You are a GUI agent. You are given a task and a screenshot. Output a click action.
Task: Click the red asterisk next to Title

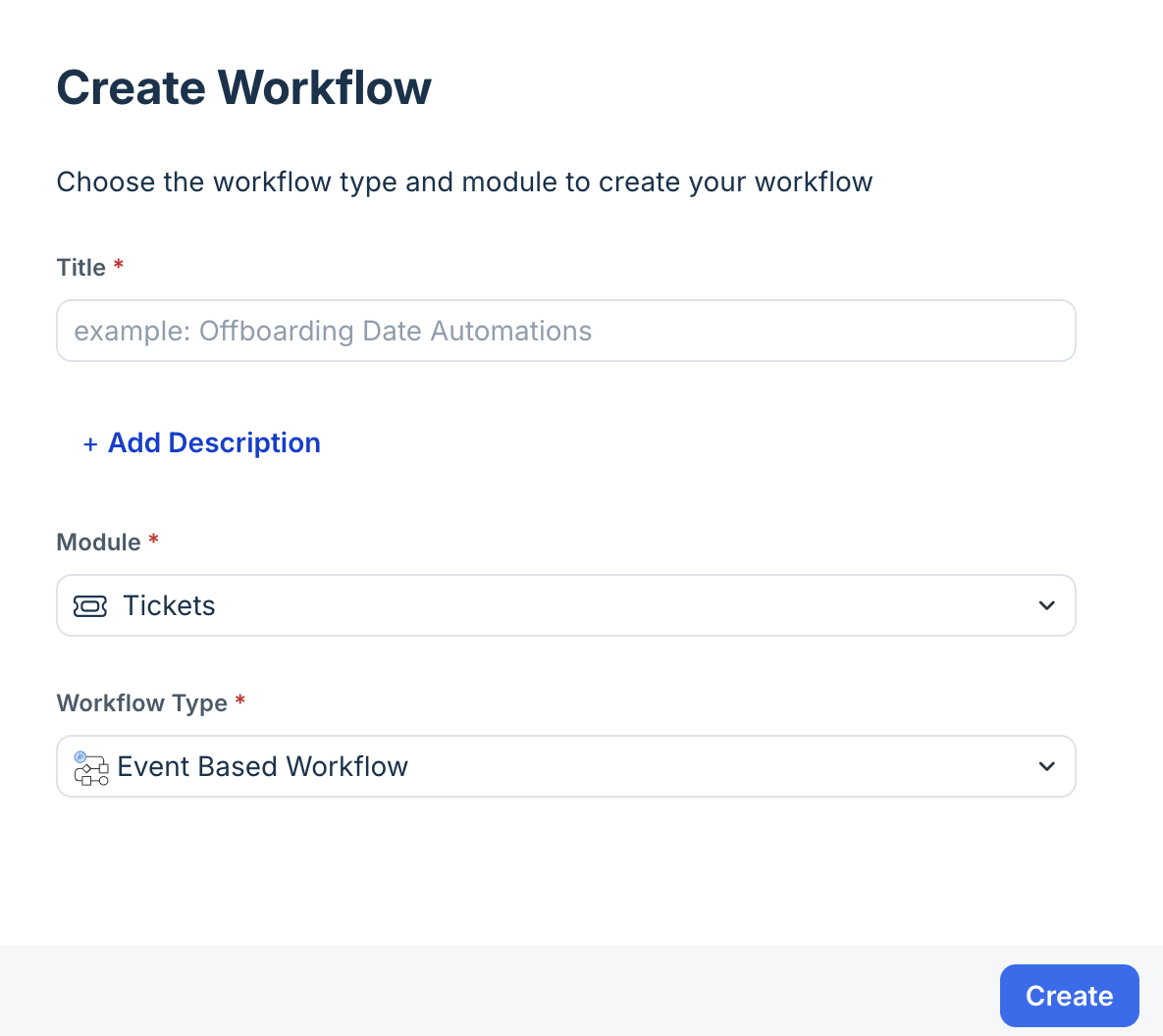pyautogui.click(x=119, y=266)
